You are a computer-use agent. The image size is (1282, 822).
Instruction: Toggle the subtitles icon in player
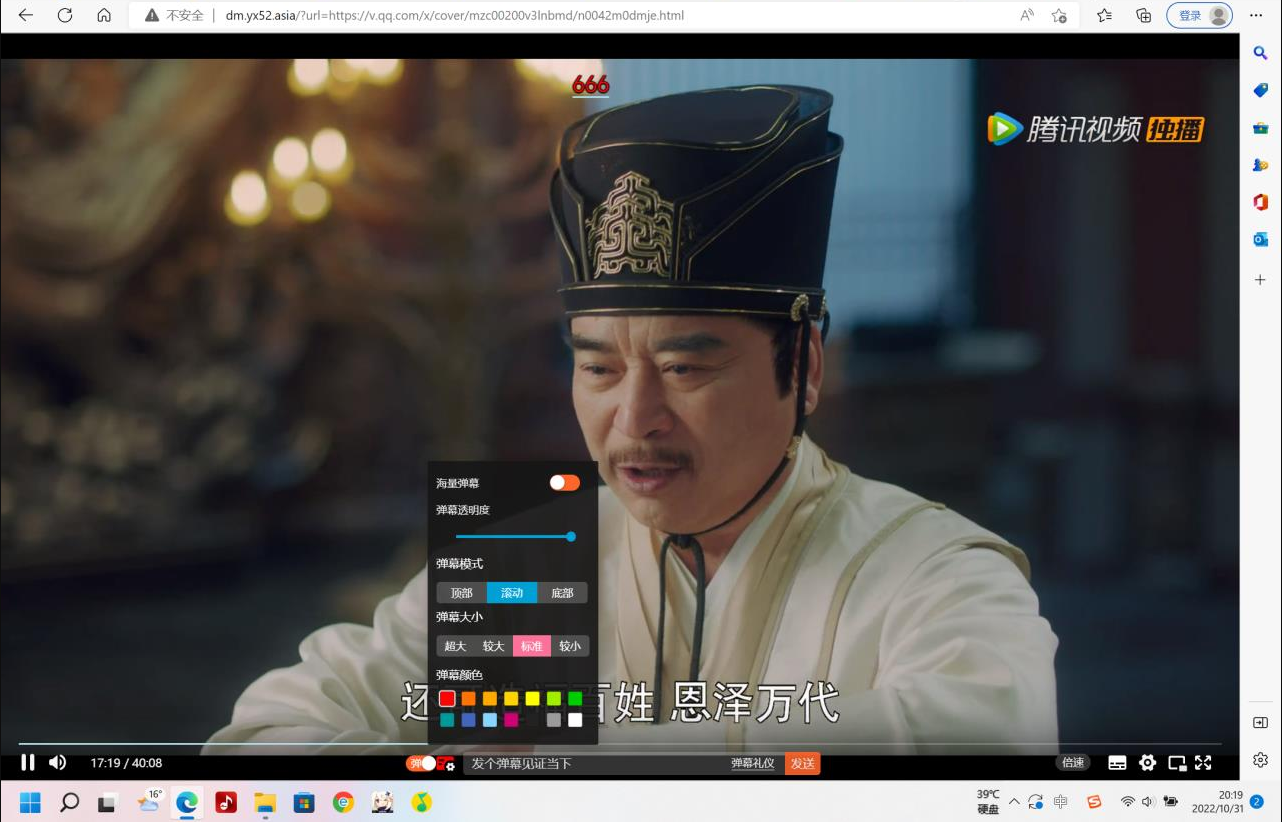(1118, 763)
